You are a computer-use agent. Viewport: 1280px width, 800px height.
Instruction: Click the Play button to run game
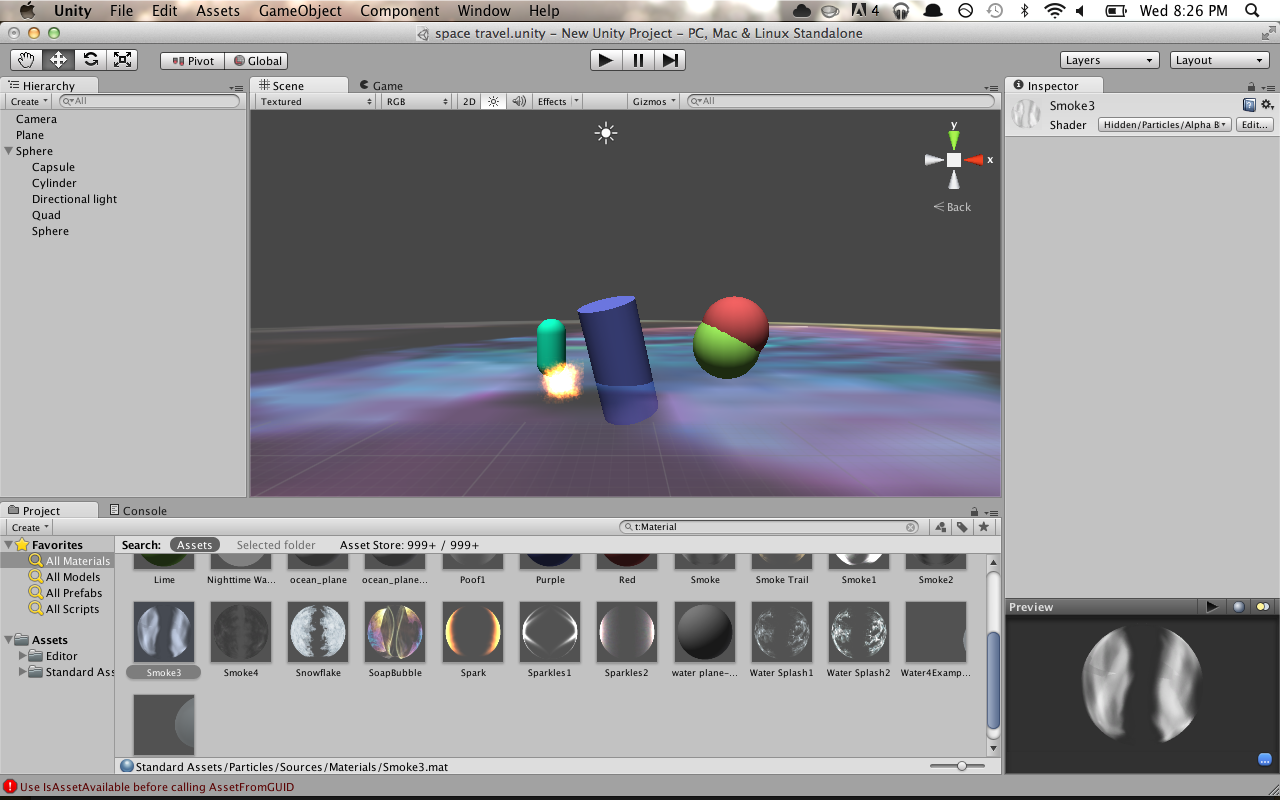point(606,60)
